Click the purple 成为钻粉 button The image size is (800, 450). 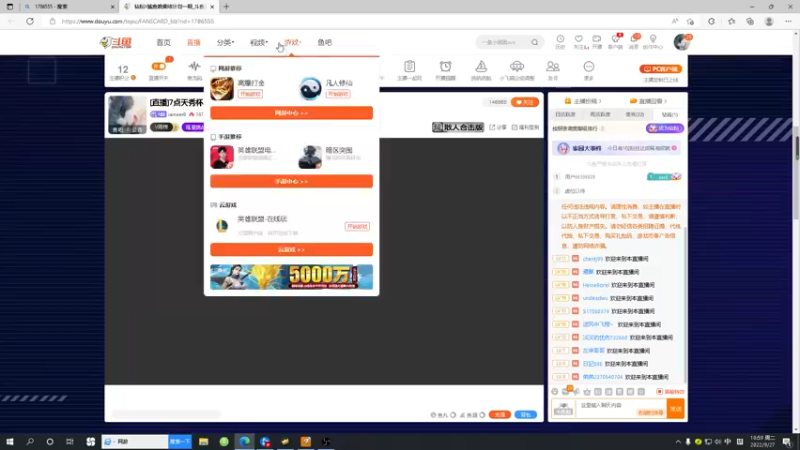pyautogui.click(x=665, y=128)
